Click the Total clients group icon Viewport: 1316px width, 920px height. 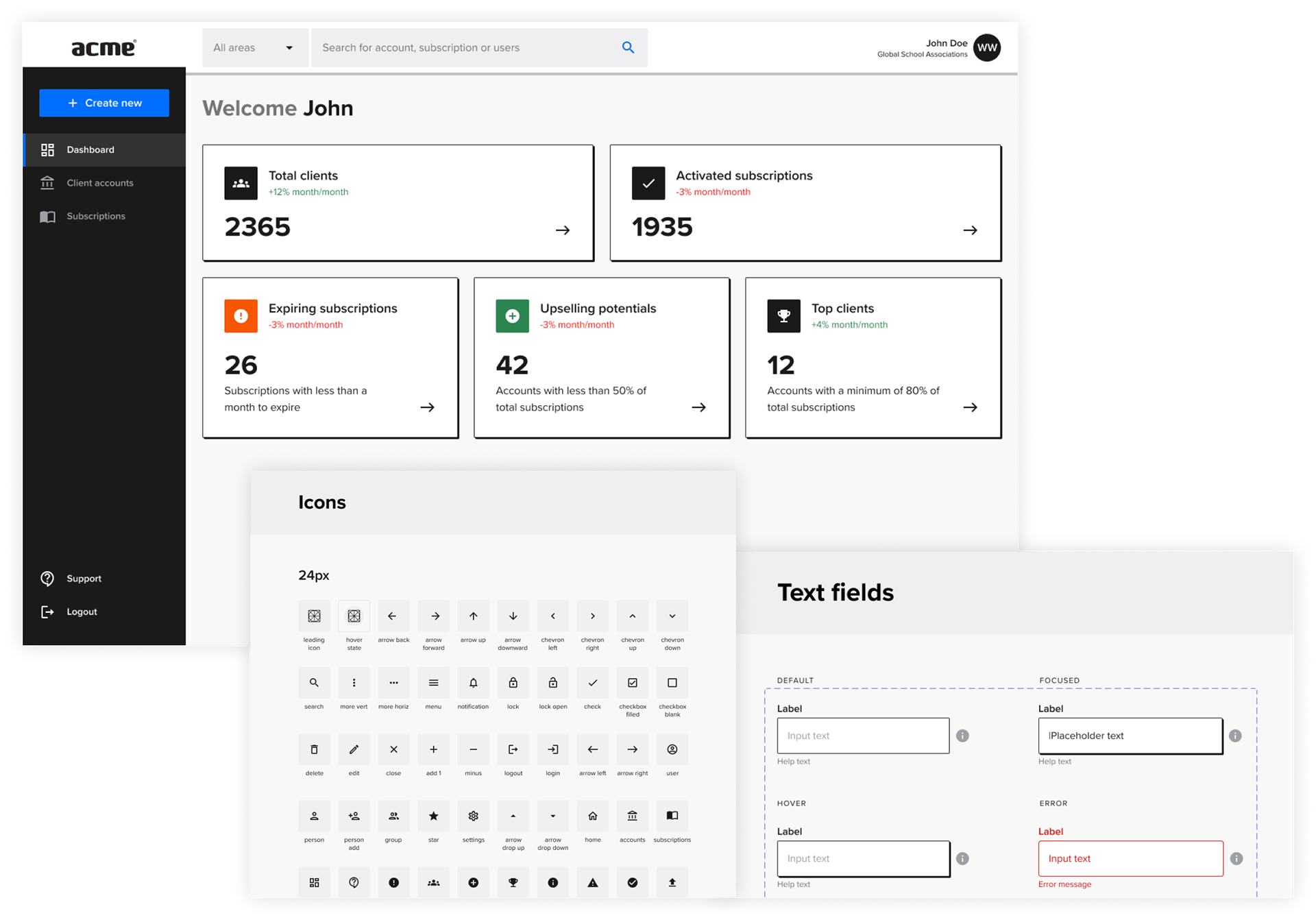pos(241,183)
